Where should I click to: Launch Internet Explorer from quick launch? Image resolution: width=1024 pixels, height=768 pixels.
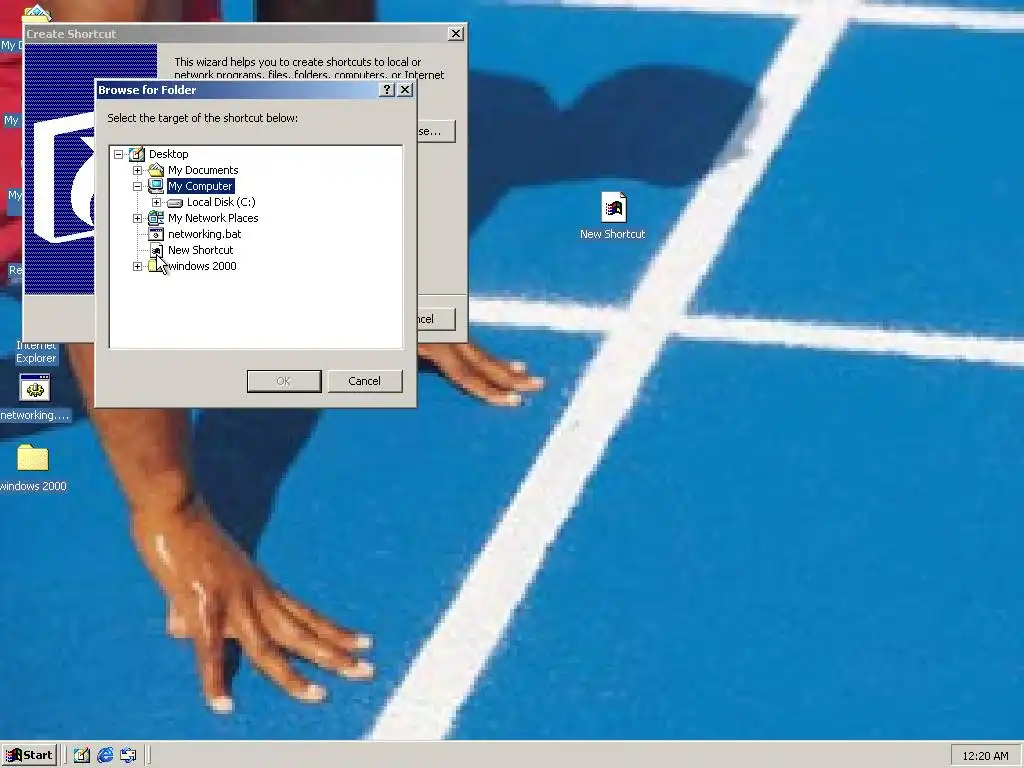[x=105, y=756]
